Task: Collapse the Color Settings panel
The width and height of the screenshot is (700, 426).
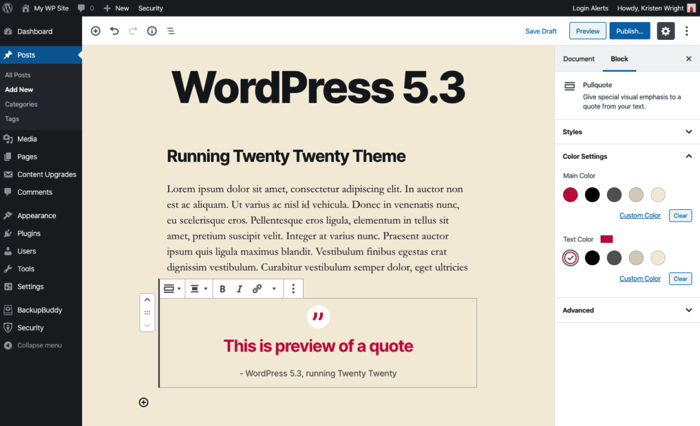Action: [x=627, y=156]
